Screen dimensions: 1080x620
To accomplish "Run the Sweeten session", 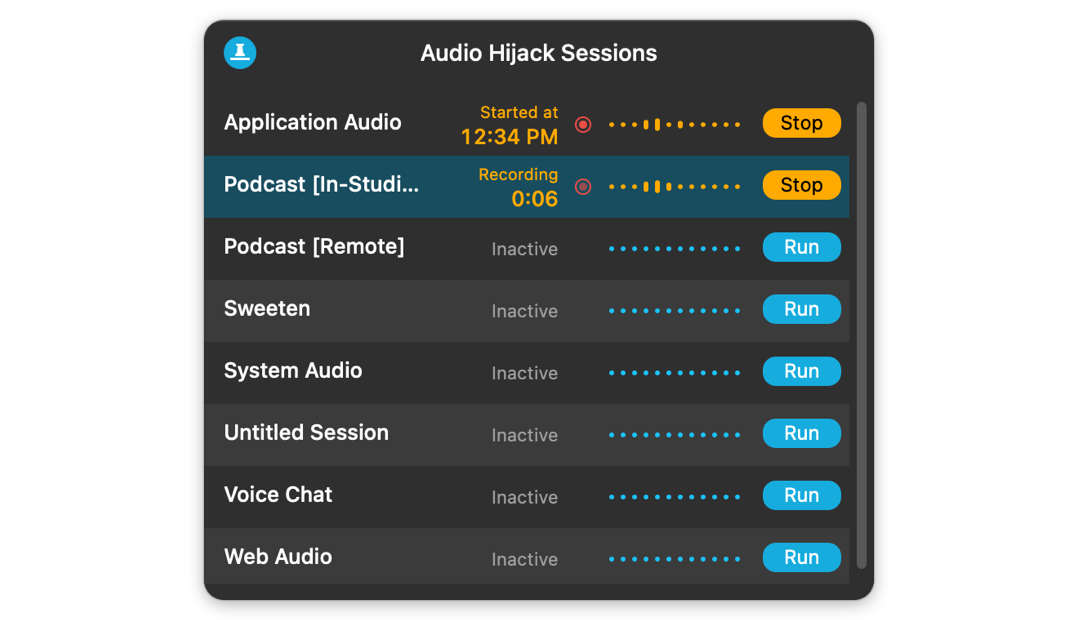I will point(801,309).
